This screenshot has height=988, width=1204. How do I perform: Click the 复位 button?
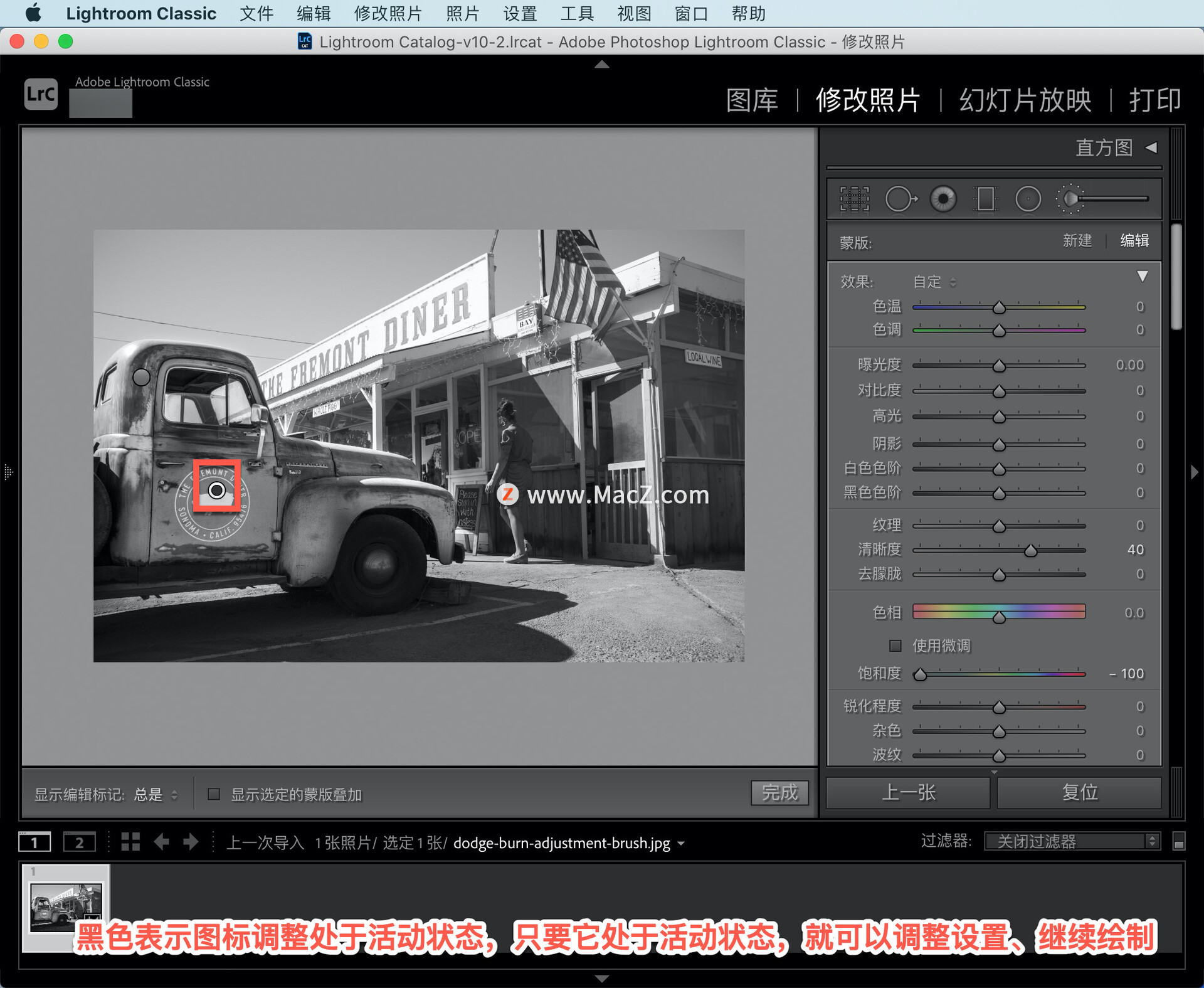coord(1079,792)
